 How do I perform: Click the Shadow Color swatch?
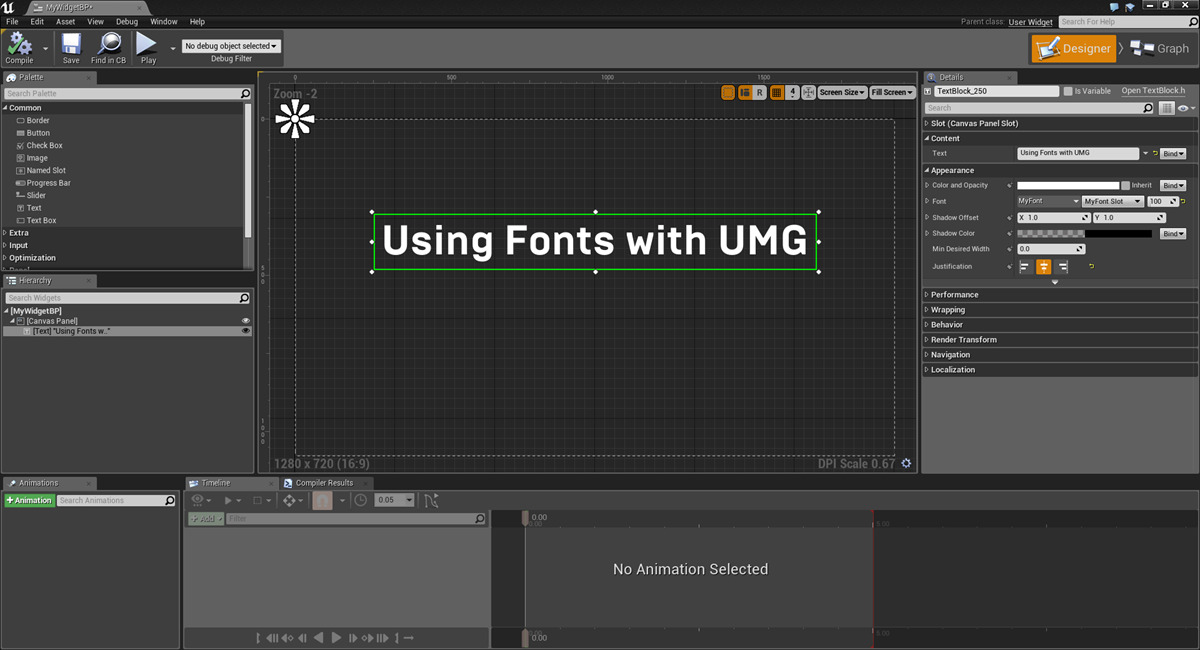(x=1085, y=233)
